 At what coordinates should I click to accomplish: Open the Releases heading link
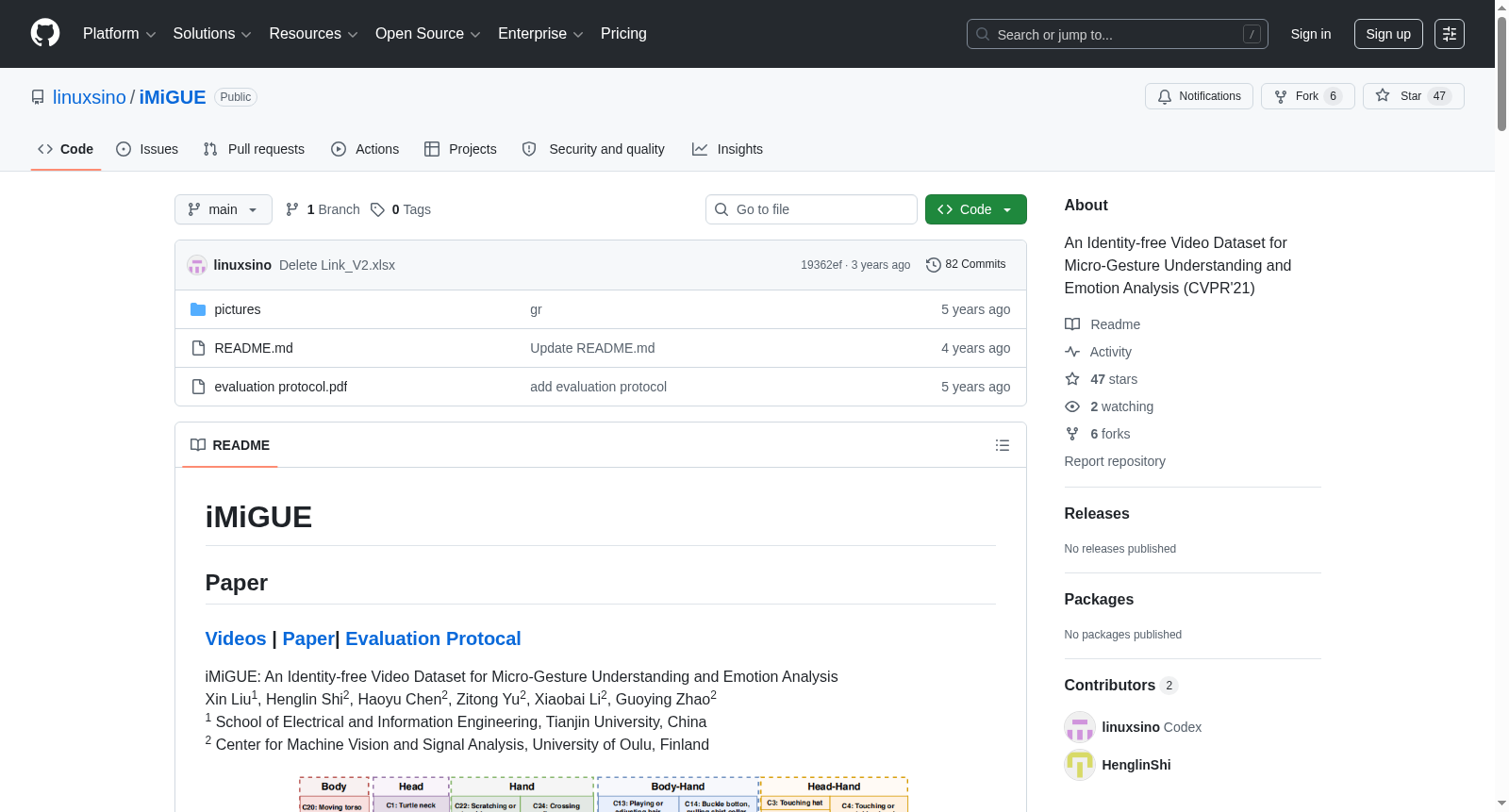click(1097, 513)
